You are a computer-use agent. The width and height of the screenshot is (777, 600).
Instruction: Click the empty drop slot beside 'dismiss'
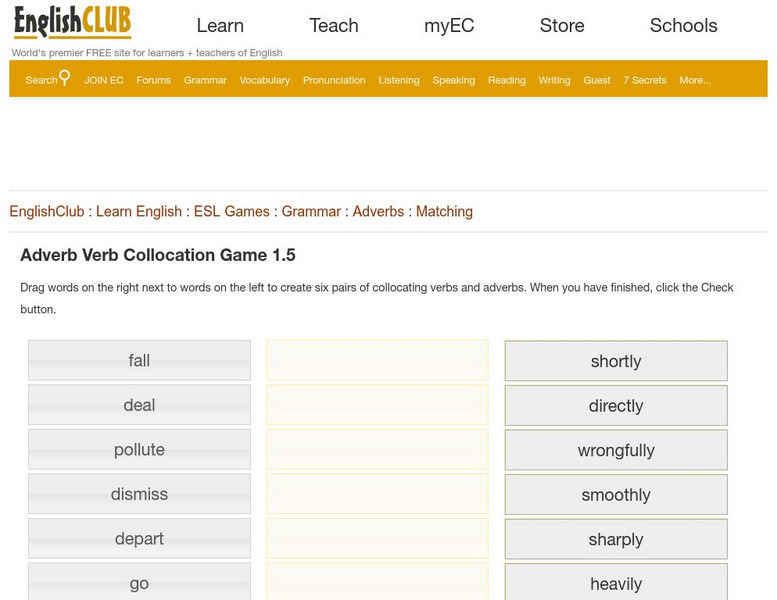click(377, 494)
